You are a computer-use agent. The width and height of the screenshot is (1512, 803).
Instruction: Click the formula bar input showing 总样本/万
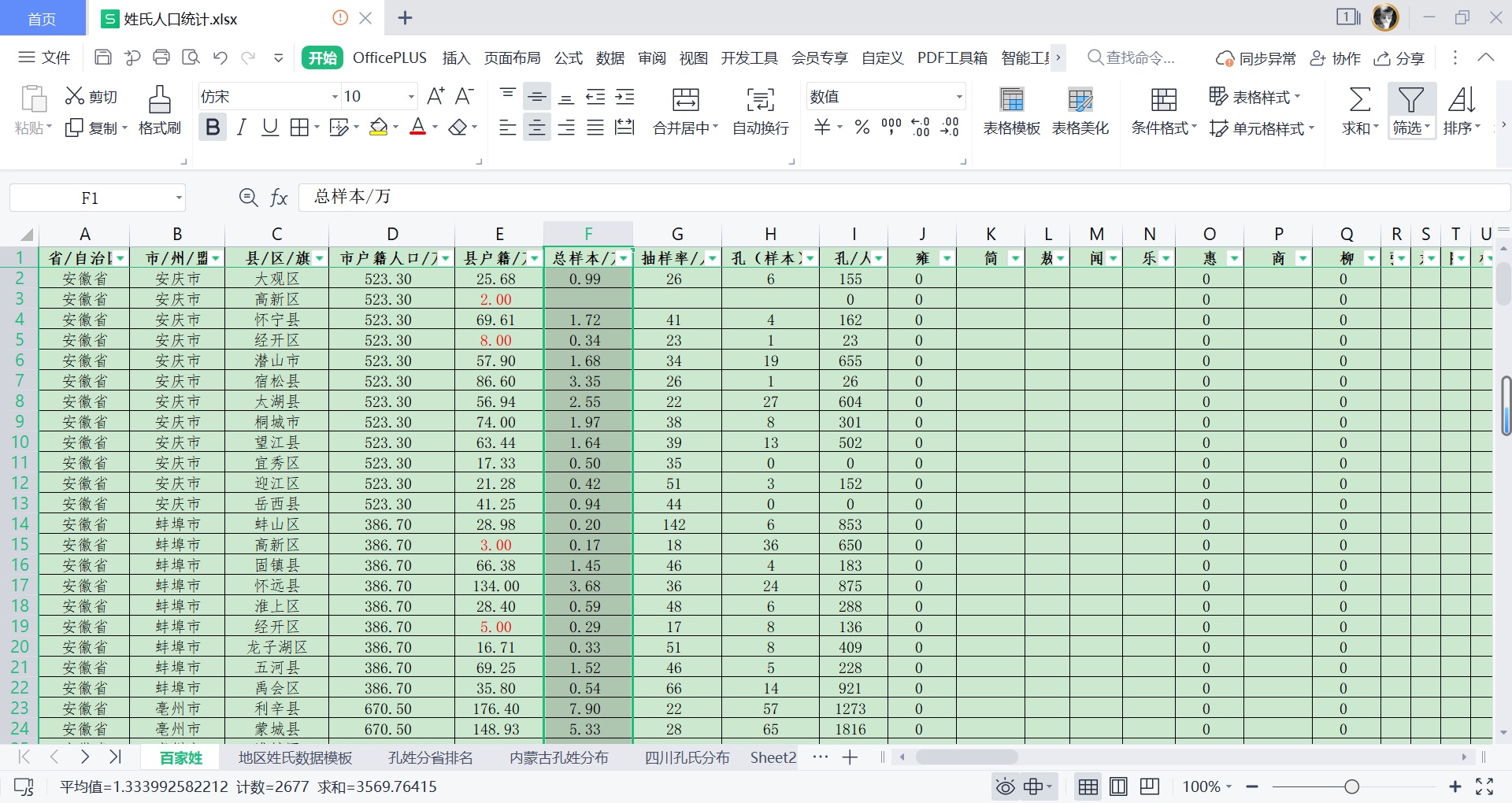point(904,198)
